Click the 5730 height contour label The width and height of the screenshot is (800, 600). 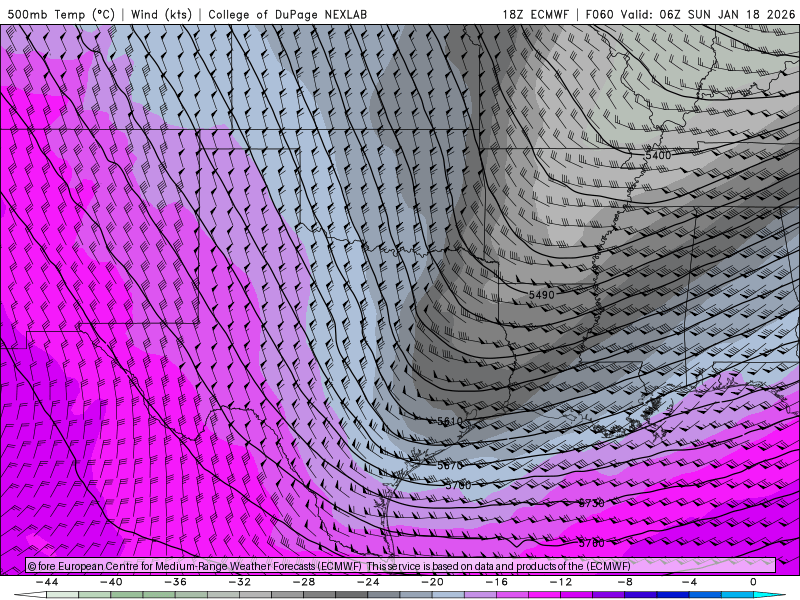(x=591, y=503)
